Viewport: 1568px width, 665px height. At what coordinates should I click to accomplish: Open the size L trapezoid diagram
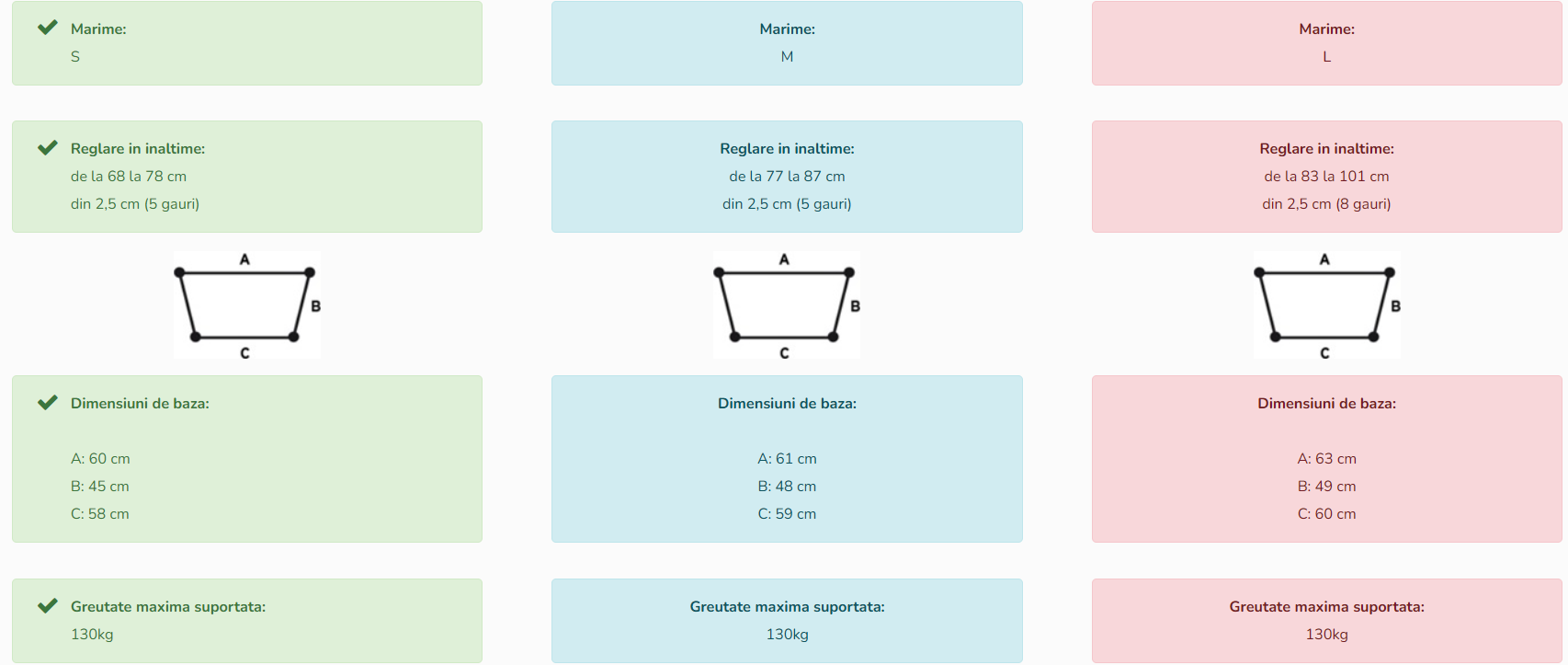coord(1327,305)
